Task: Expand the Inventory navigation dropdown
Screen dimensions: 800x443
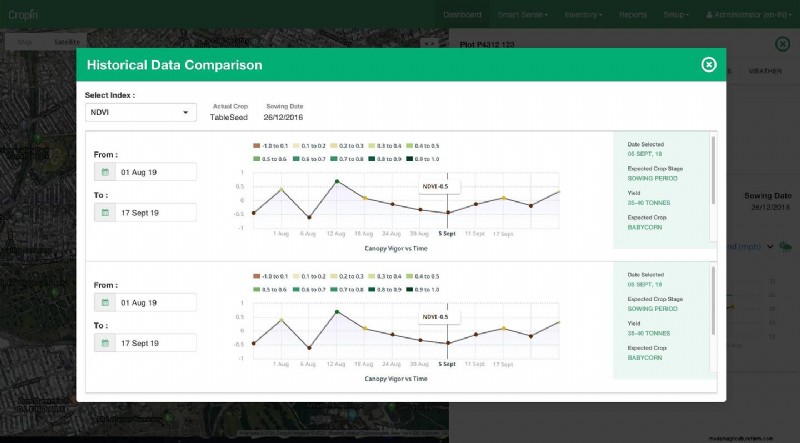Action: 583,15
